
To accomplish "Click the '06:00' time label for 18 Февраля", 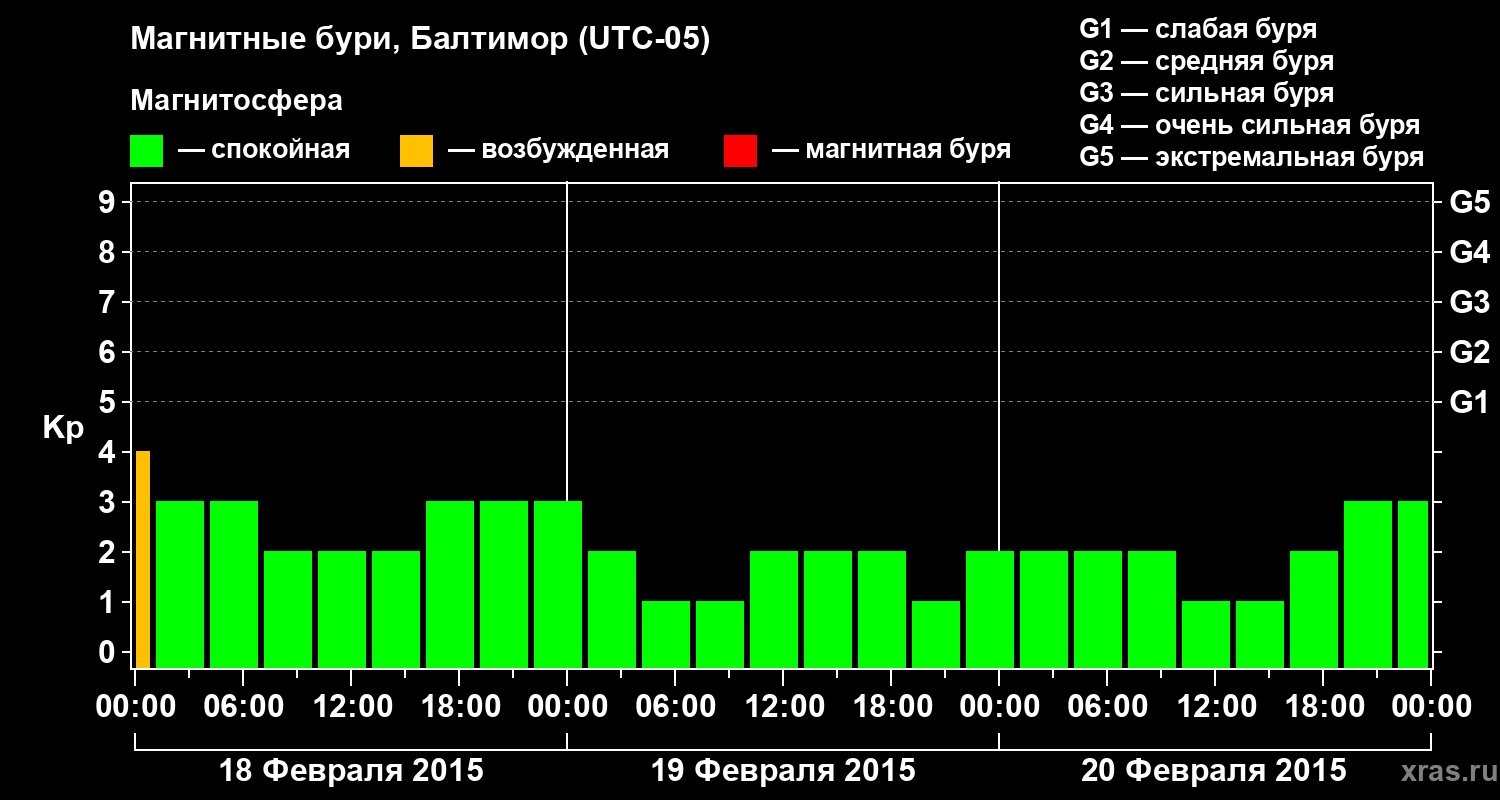I will click(x=243, y=708).
